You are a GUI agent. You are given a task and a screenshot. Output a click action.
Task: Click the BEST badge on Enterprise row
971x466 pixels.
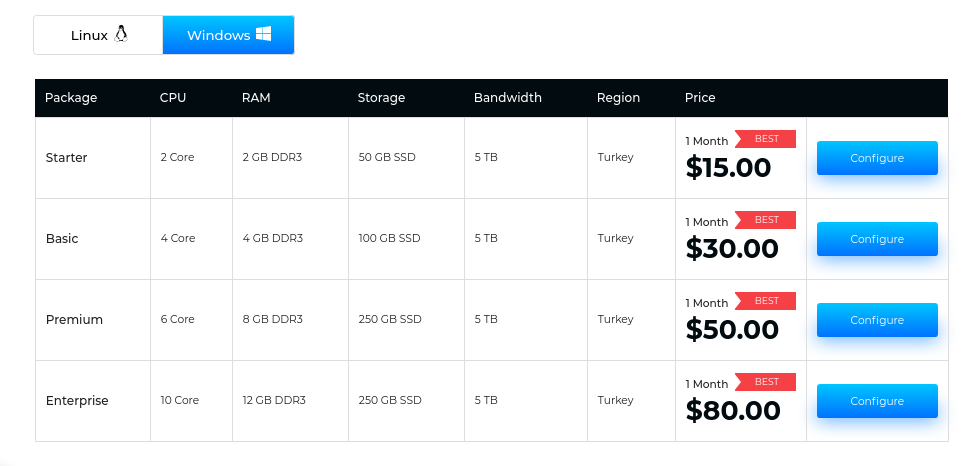765,382
